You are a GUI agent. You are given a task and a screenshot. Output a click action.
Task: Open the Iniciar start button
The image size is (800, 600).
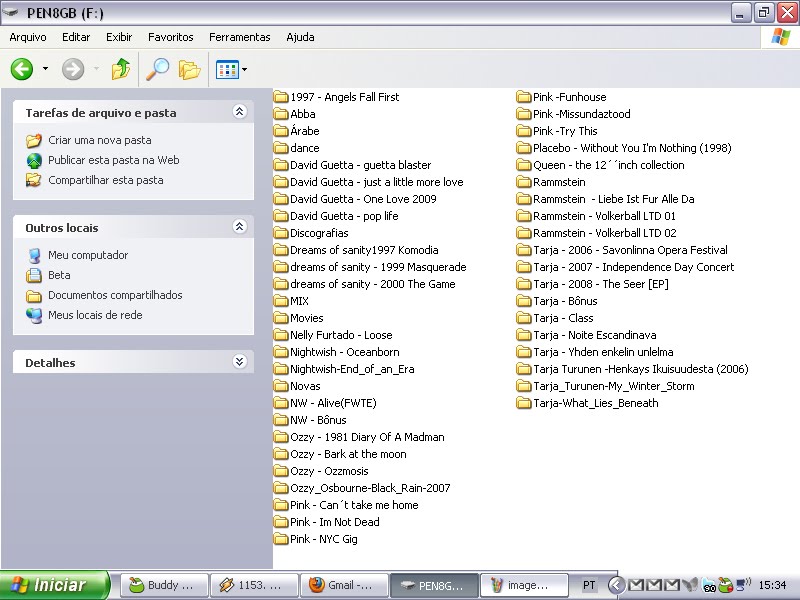click(55, 585)
